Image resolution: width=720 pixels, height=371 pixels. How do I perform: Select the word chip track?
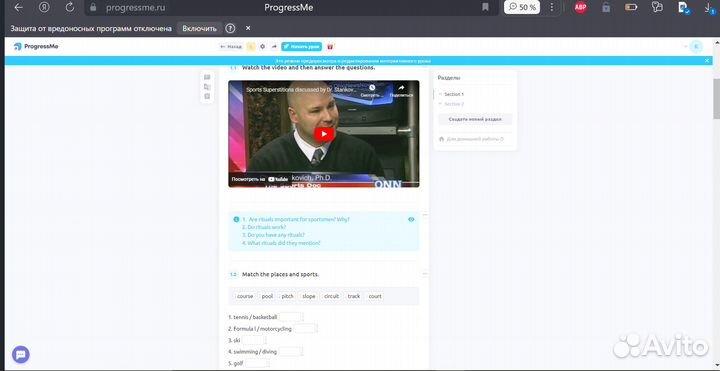click(354, 296)
